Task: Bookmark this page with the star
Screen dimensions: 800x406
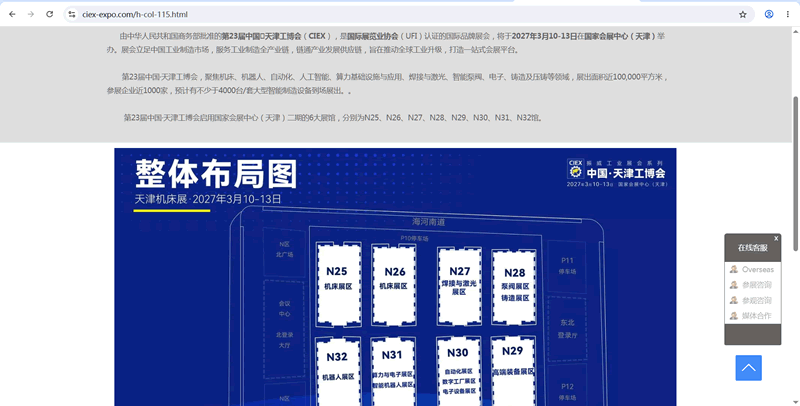Action: click(x=742, y=14)
